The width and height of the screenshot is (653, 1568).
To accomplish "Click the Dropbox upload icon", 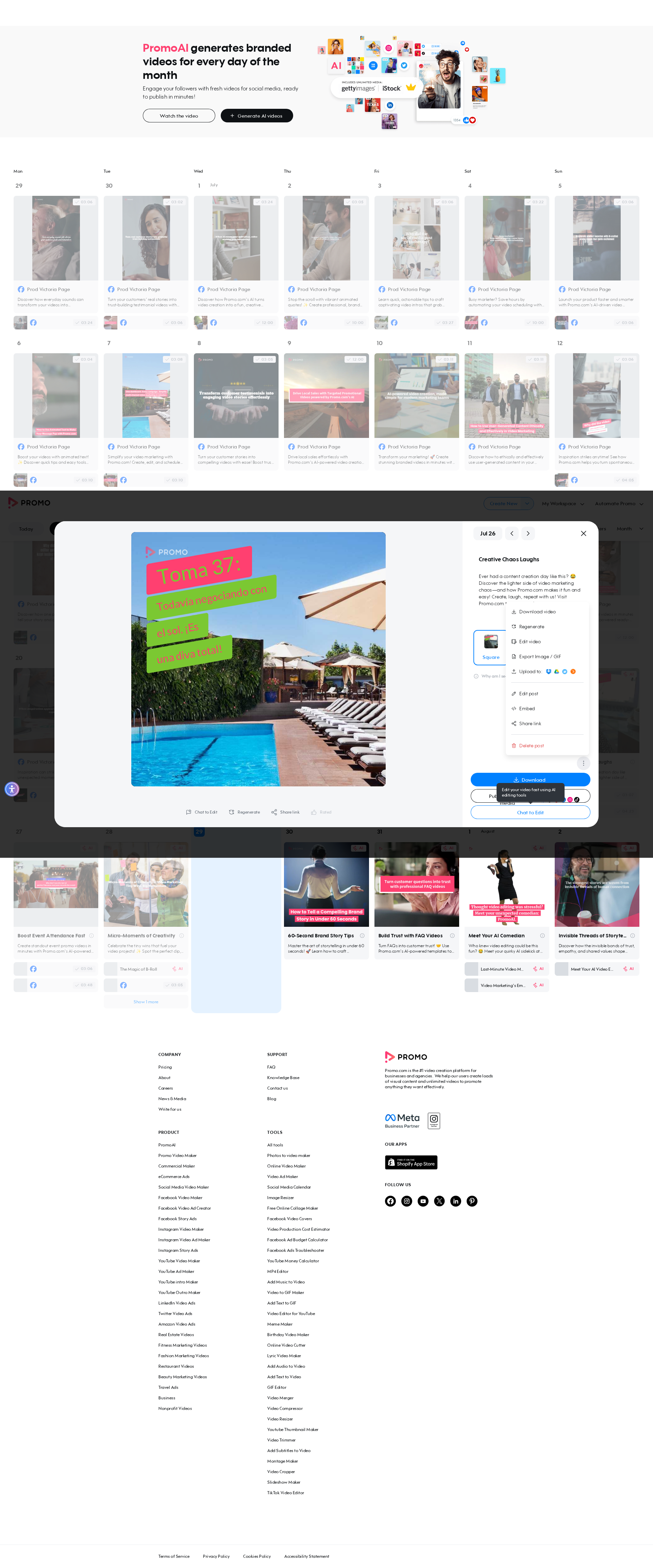I will (x=549, y=671).
